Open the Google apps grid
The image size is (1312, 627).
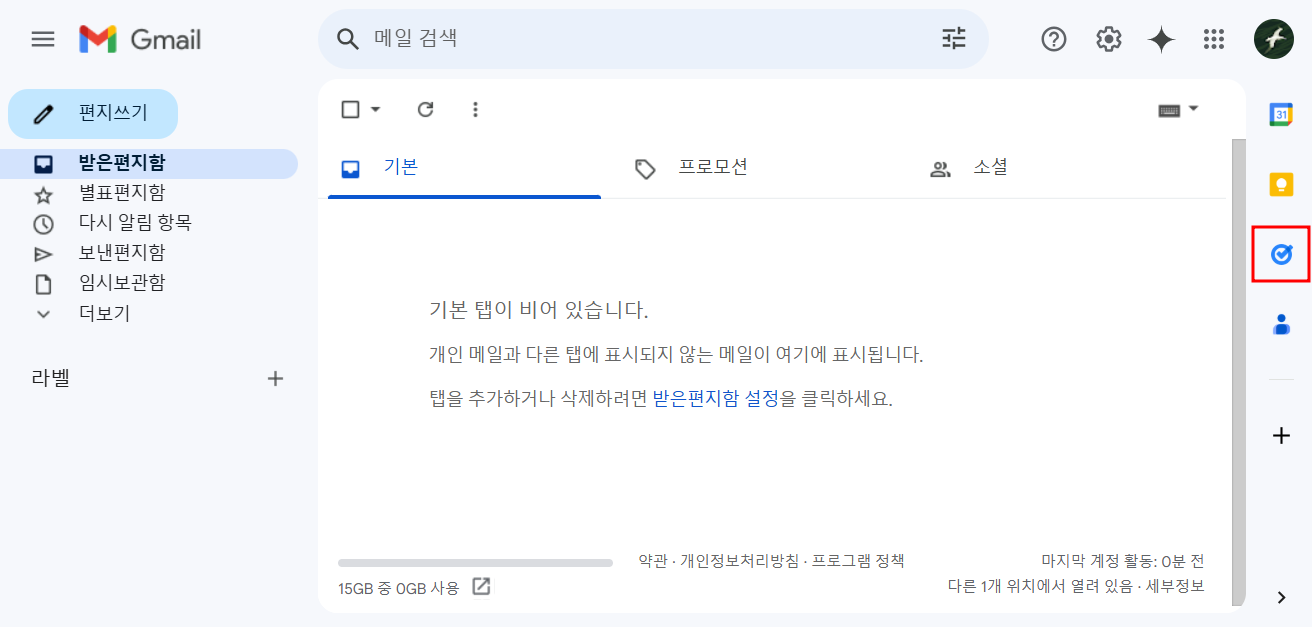point(1214,39)
